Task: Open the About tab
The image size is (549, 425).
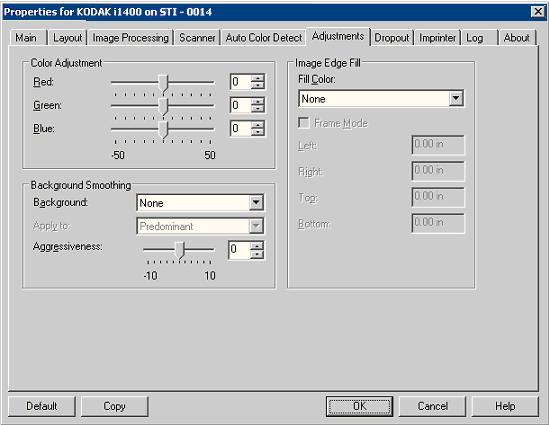Action: coord(516,38)
